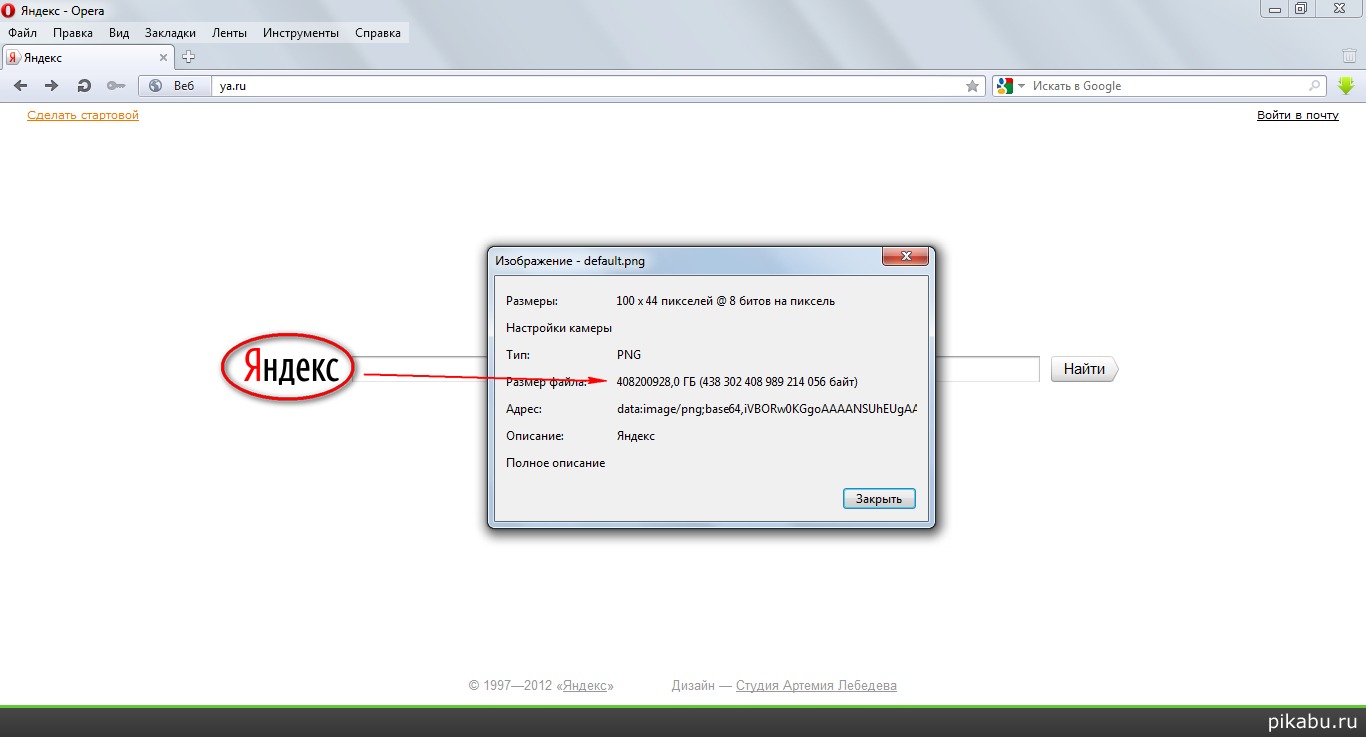Viewport: 1366px width, 737px height.
Task: Add a new tab with the plus button
Action: (188, 57)
